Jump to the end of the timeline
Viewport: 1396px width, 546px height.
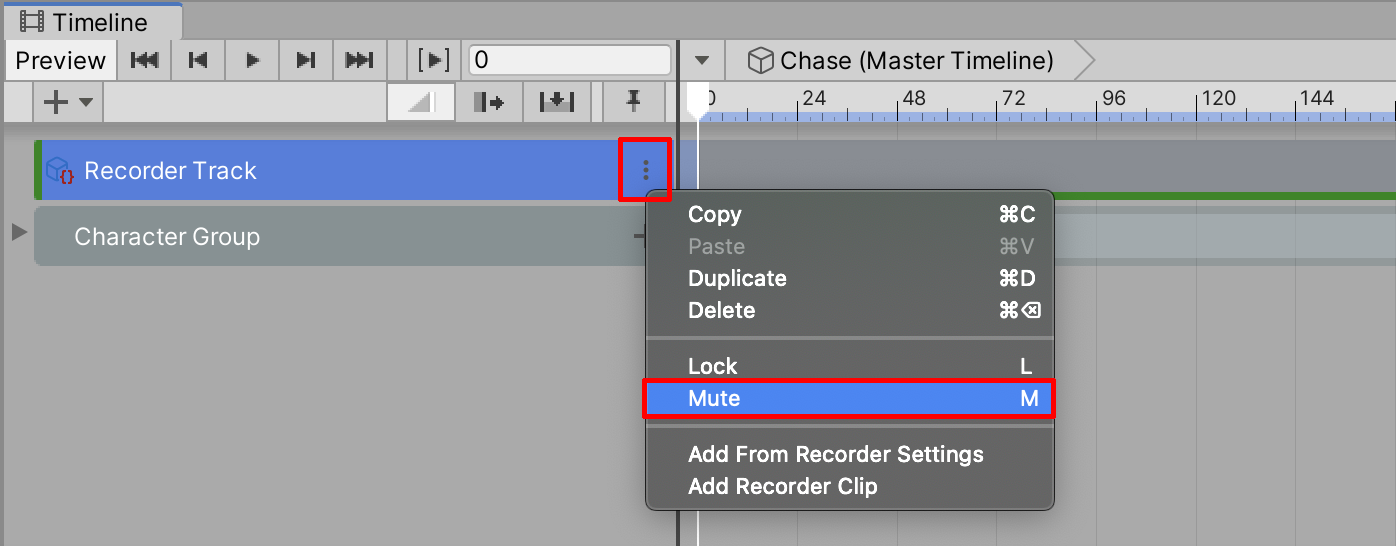click(x=359, y=61)
